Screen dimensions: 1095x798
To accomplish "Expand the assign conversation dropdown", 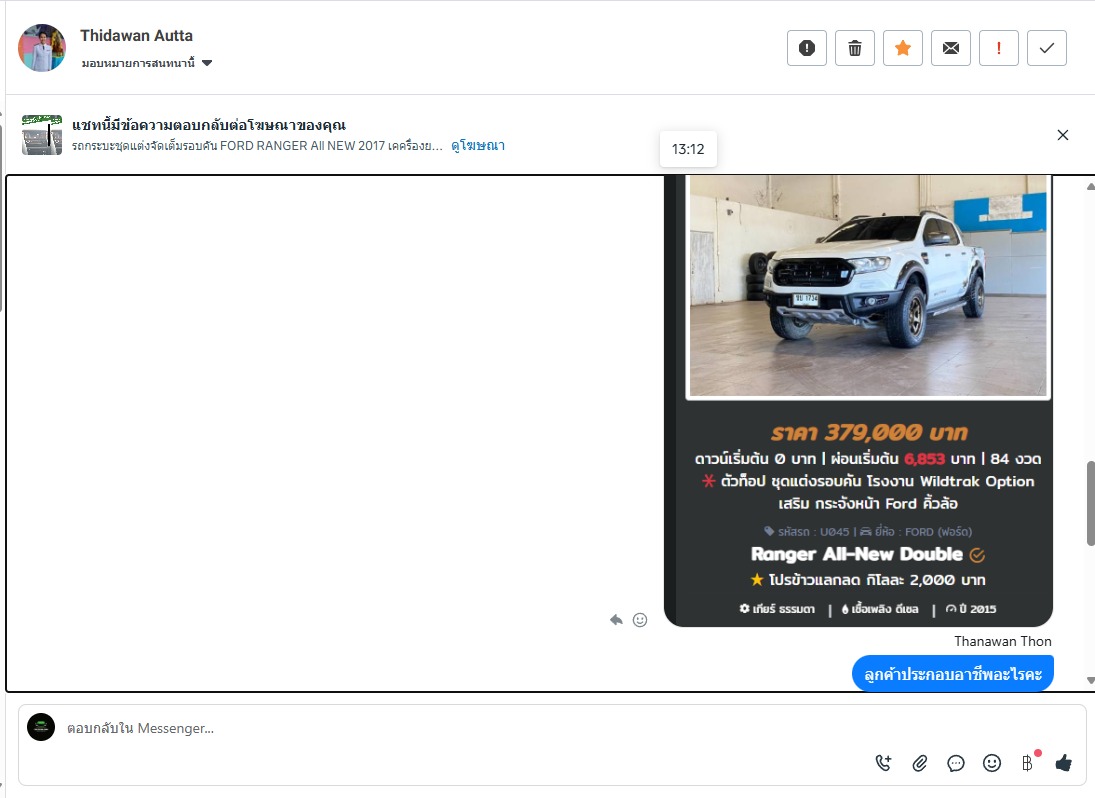I will (147, 63).
